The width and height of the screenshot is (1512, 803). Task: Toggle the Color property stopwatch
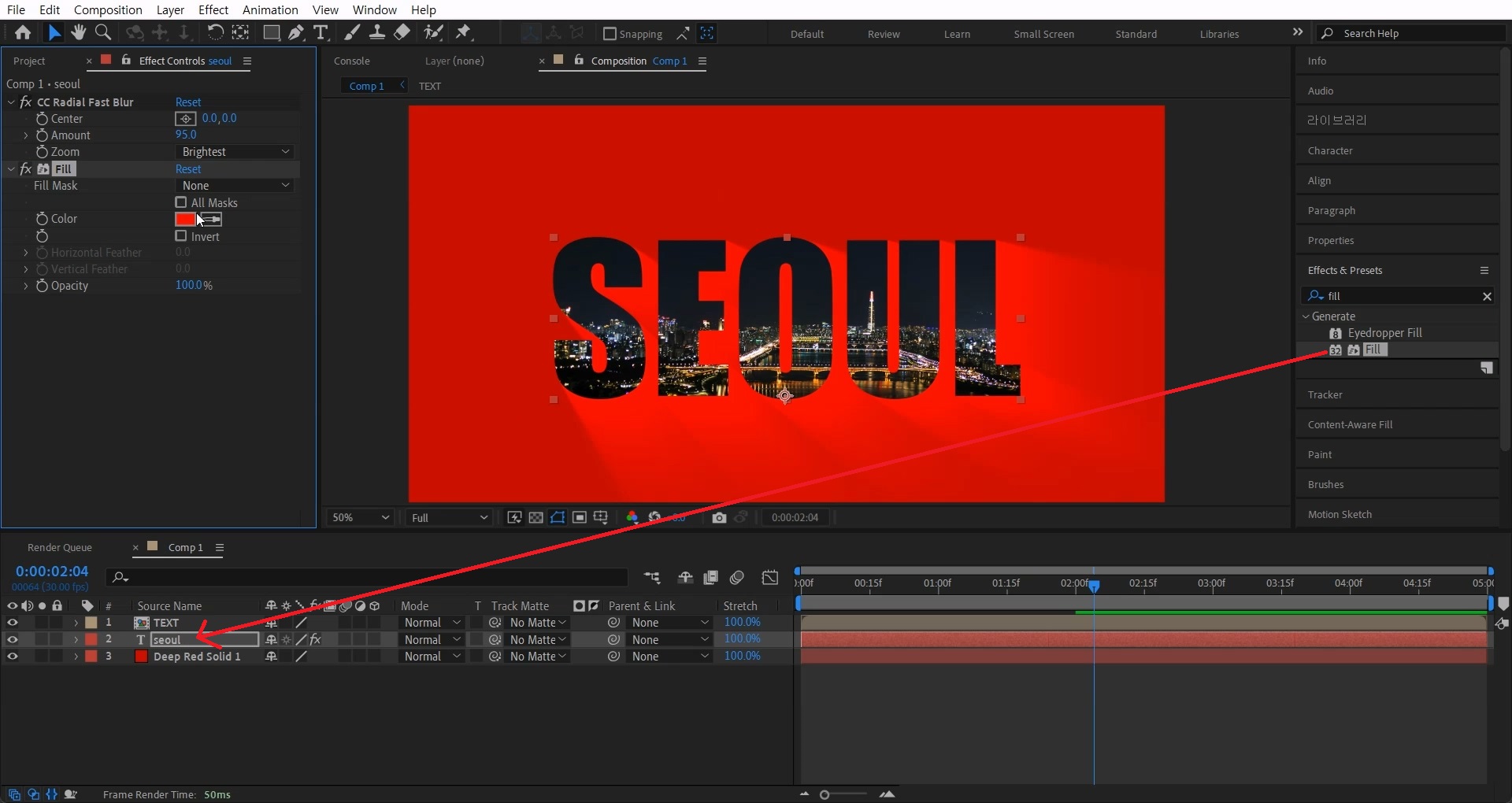coord(42,219)
